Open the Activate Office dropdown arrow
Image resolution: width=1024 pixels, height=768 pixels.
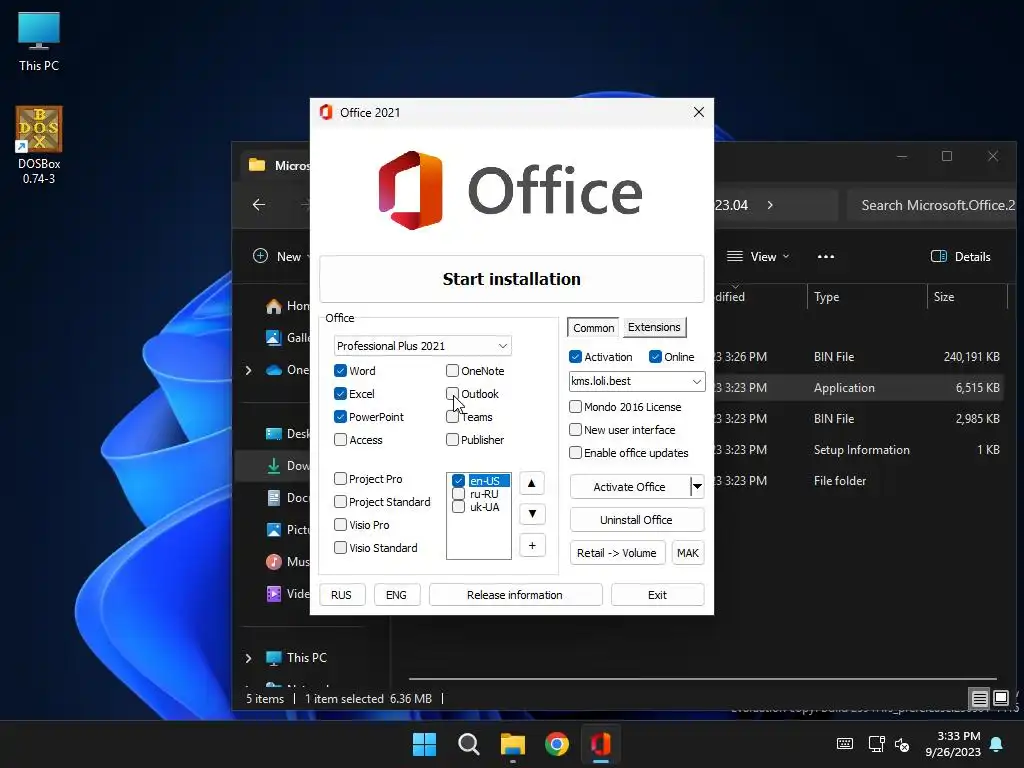[x=697, y=487]
